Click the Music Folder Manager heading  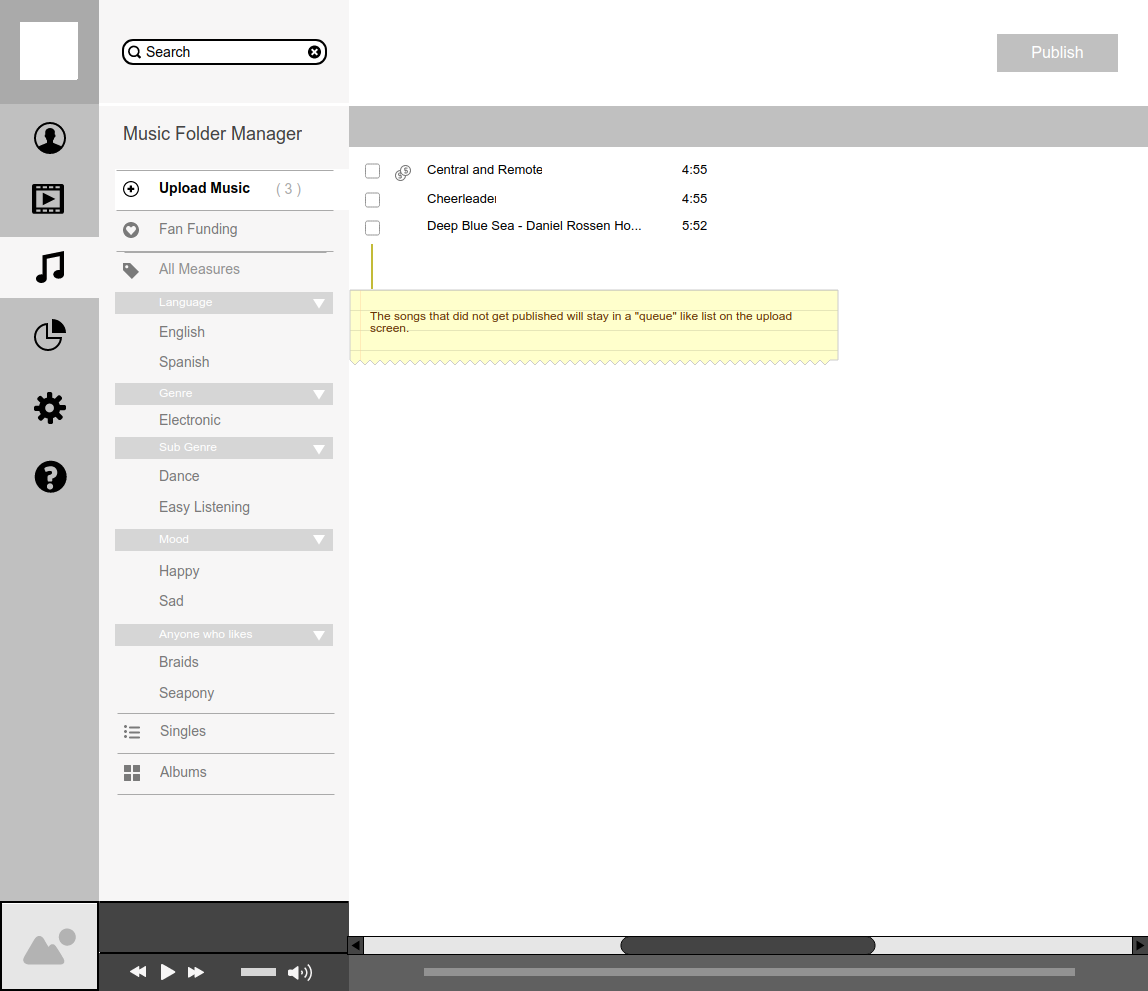click(212, 134)
